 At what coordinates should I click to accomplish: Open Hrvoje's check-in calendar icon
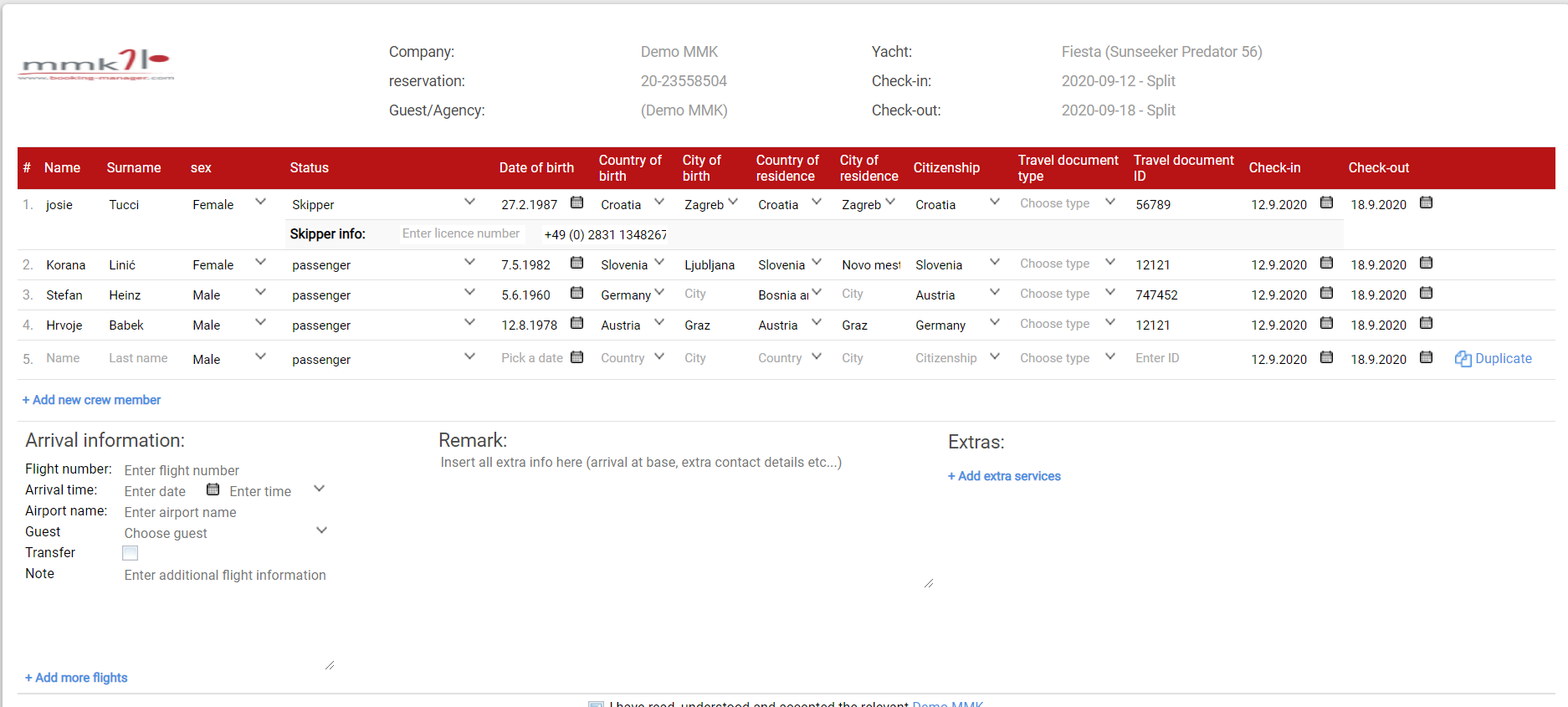click(x=1326, y=323)
